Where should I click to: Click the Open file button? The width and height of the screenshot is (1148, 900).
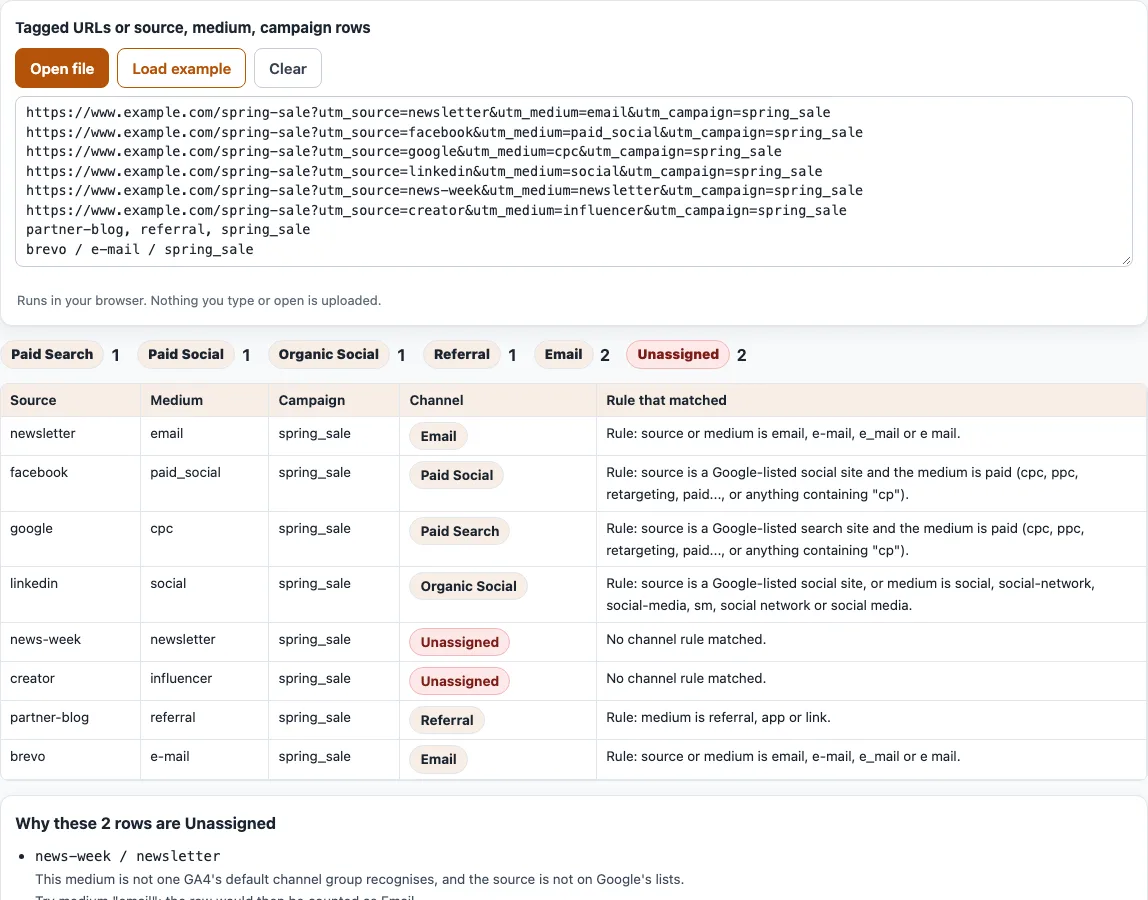pyautogui.click(x=62, y=68)
